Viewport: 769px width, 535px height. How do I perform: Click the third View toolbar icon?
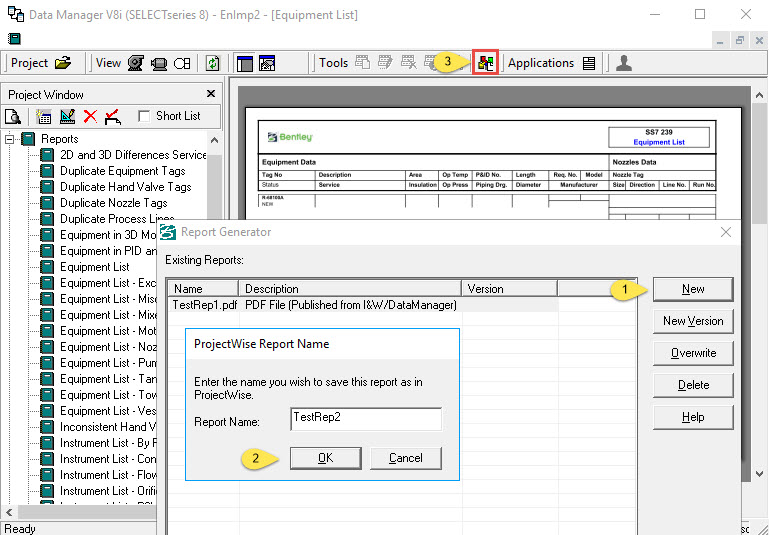(182, 63)
